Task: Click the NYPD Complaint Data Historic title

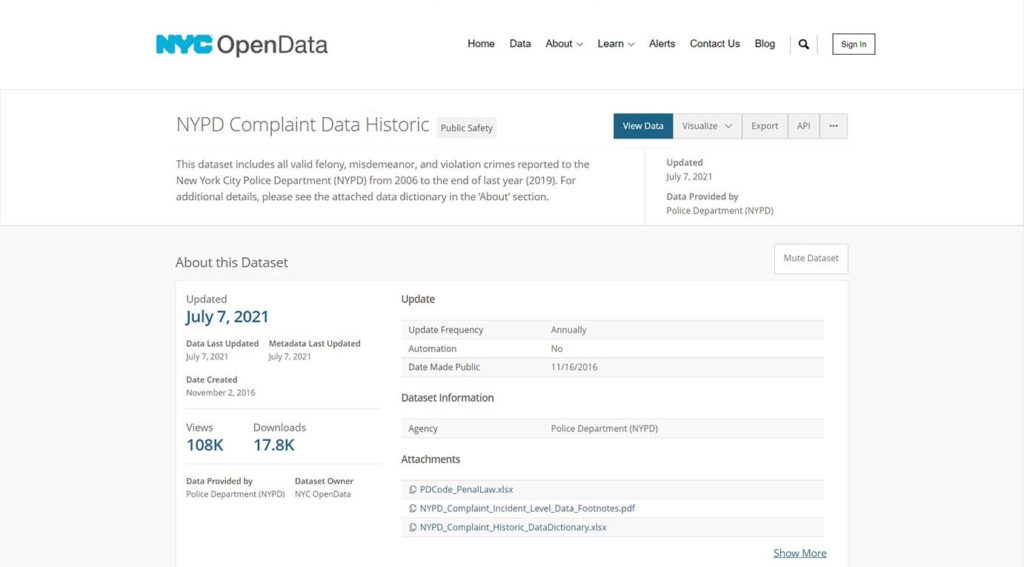Action: click(x=302, y=125)
